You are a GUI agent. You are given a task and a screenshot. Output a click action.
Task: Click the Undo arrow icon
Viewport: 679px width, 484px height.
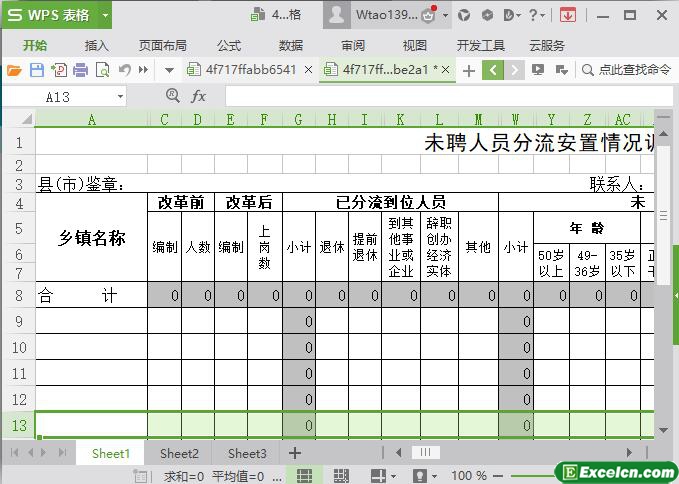click(x=124, y=70)
